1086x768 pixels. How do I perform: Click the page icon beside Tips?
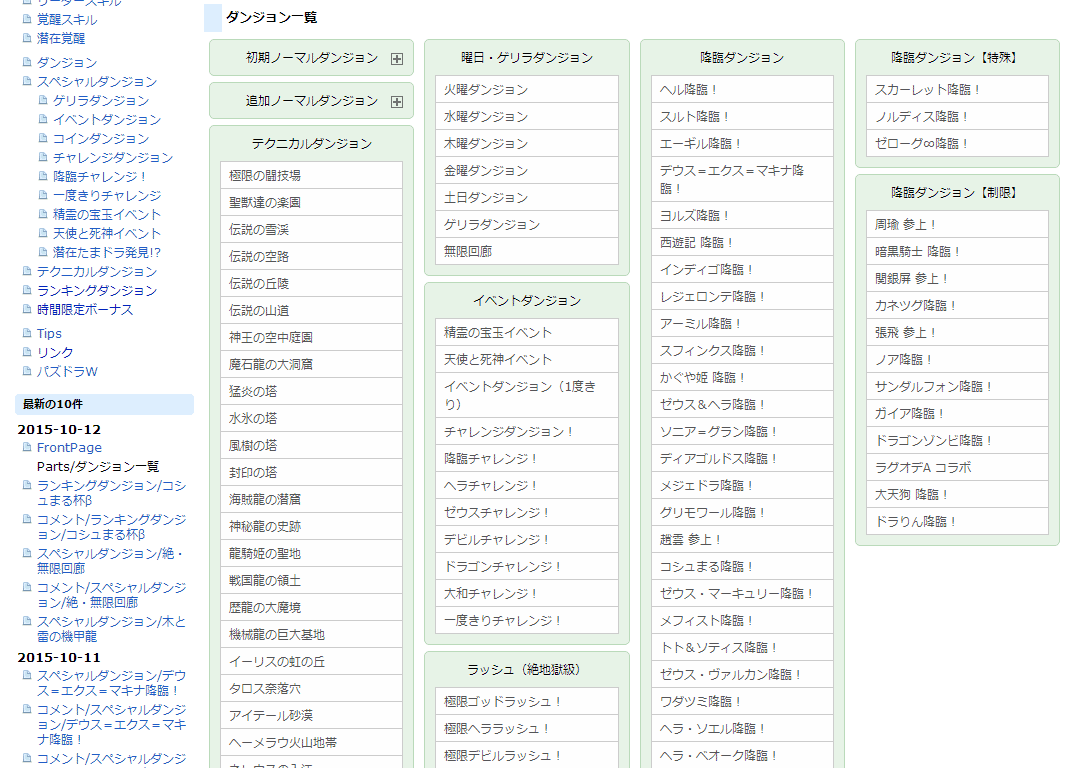[28, 333]
